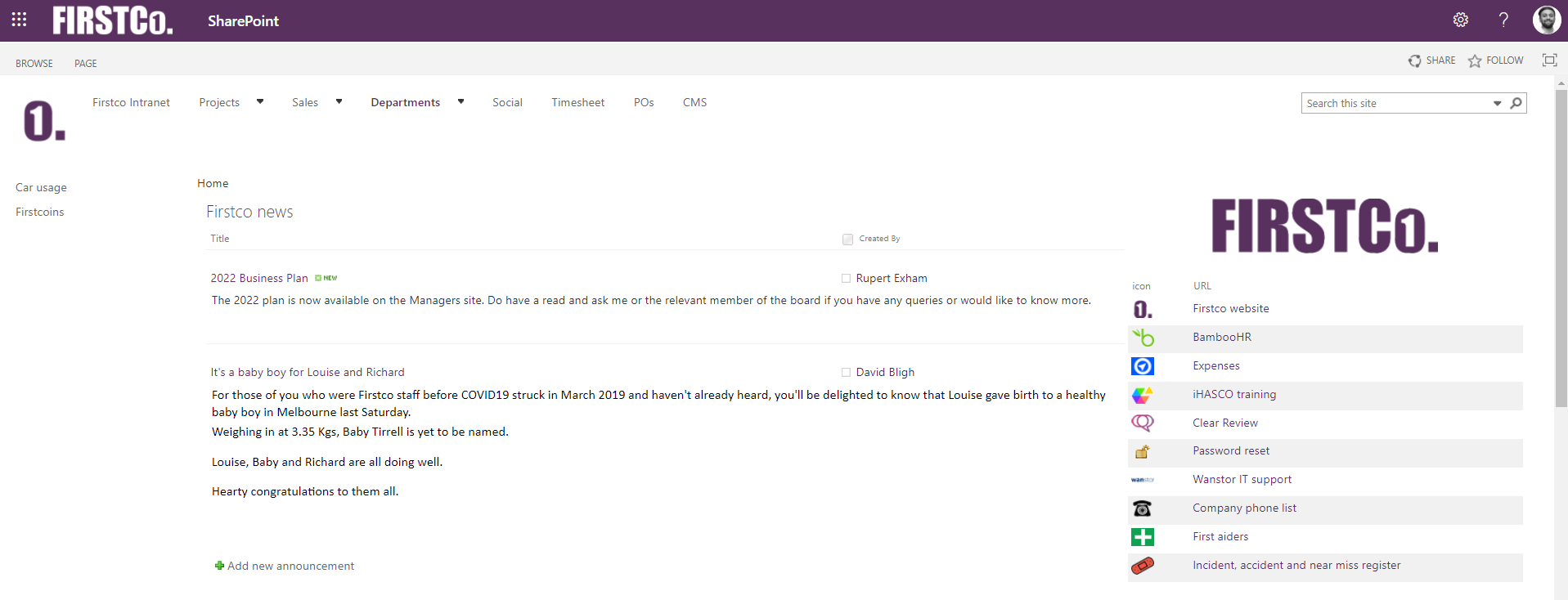Image resolution: width=1568 pixels, height=600 pixels.
Task: Follow this site with the star icon
Action: pyautogui.click(x=1475, y=60)
